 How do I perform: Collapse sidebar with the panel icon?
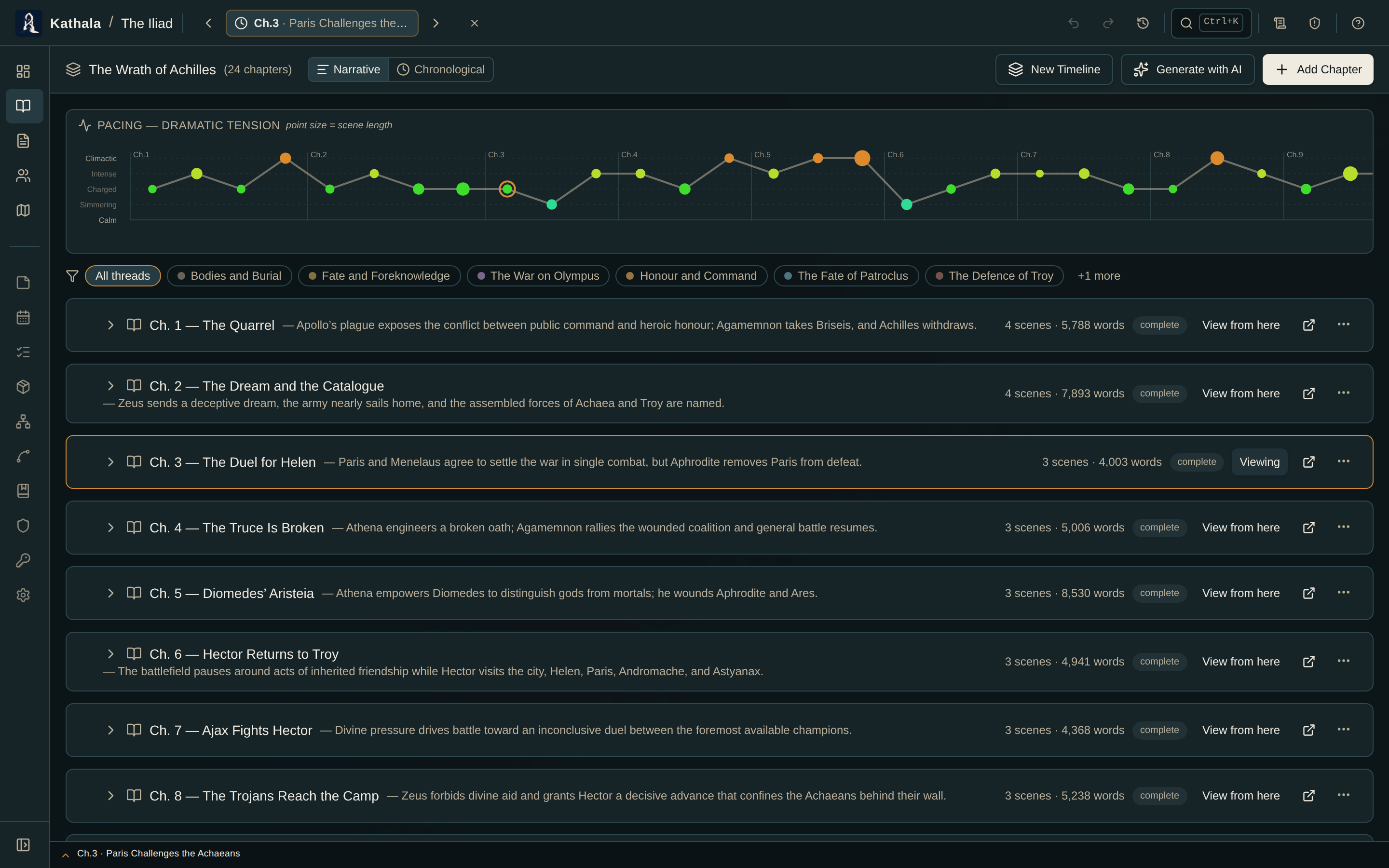coord(23,844)
